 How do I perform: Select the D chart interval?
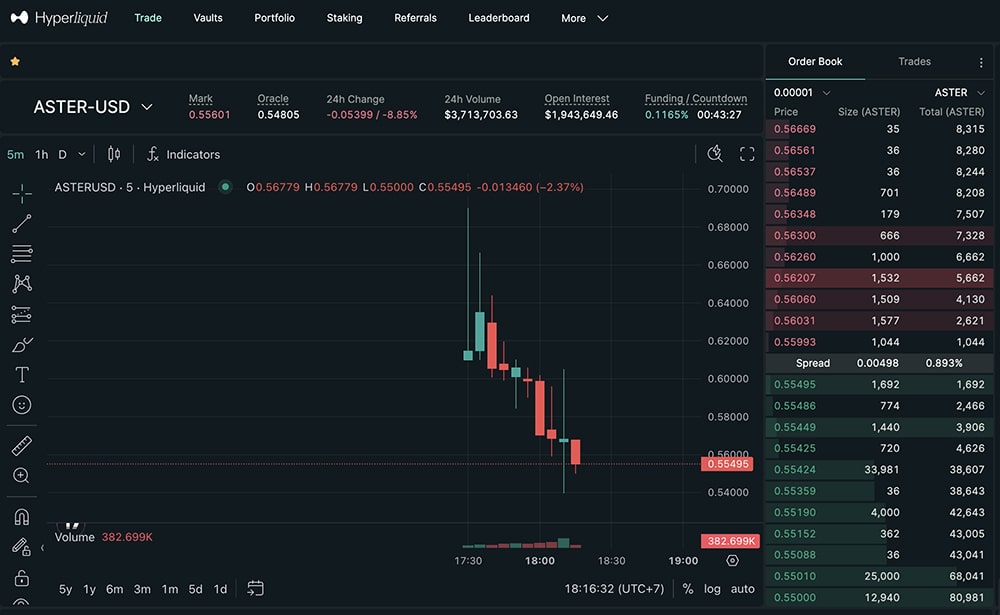pyautogui.click(x=62, y=154)
